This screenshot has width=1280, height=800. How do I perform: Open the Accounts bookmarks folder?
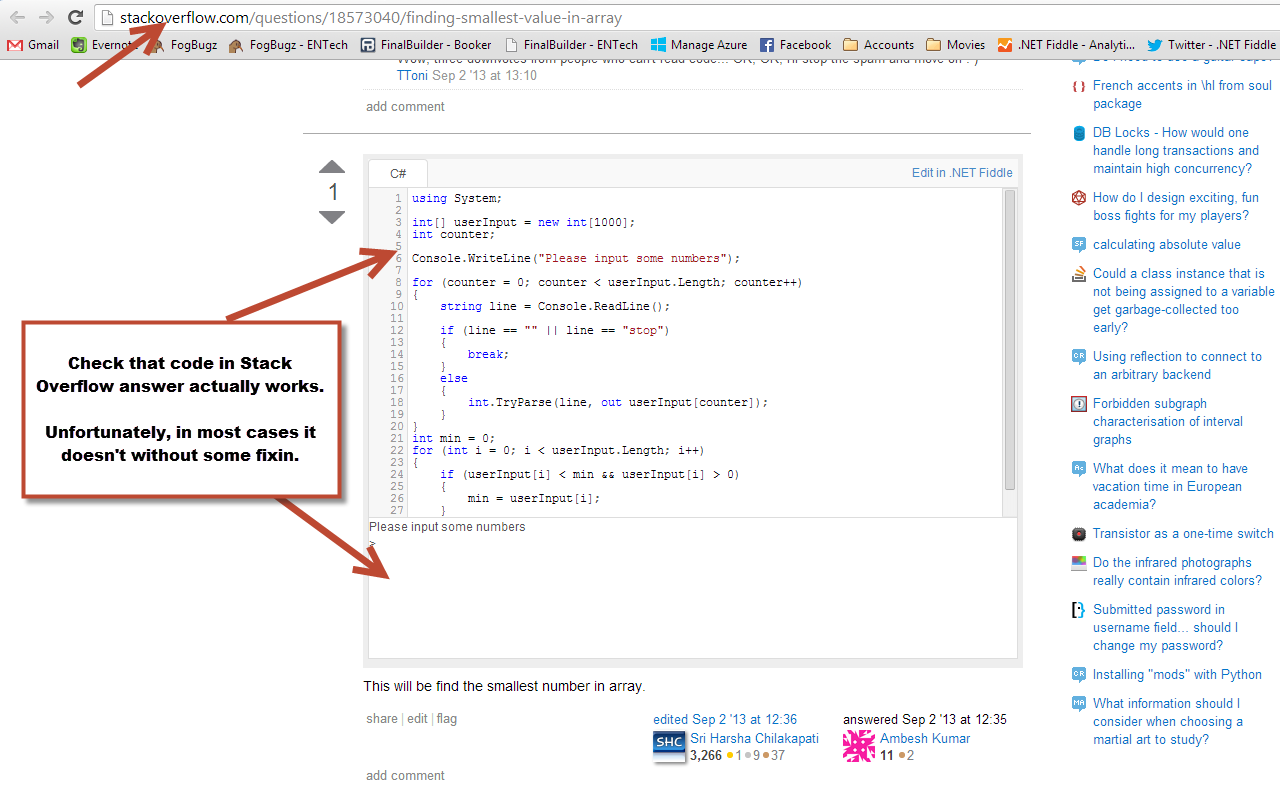point(878,44)
